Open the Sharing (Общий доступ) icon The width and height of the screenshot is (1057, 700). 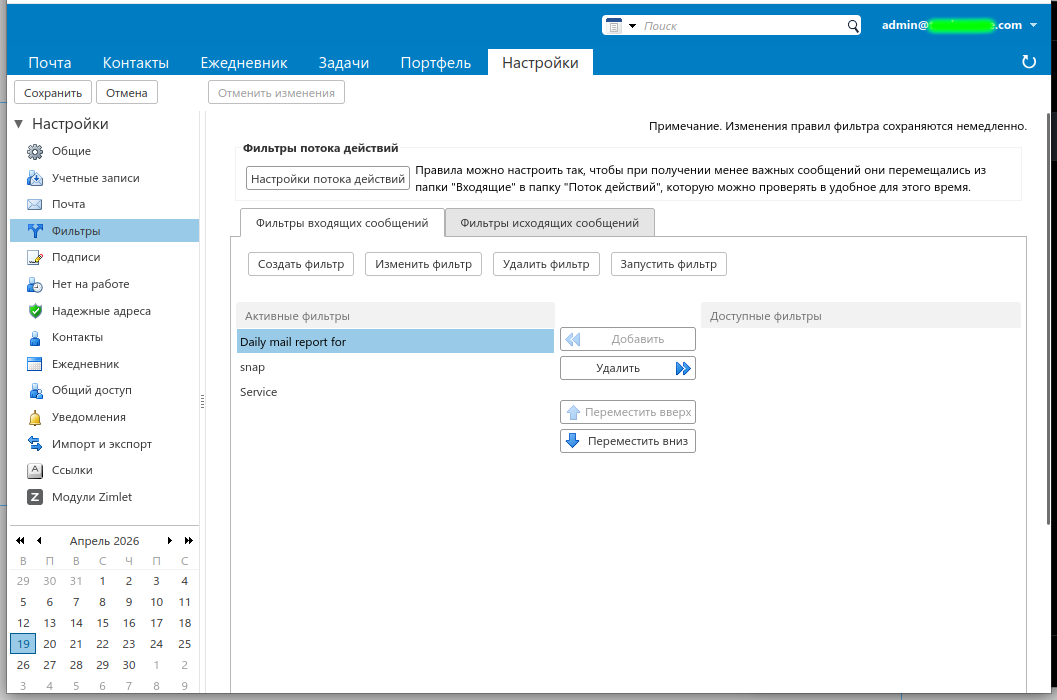(x=35, y=390)
